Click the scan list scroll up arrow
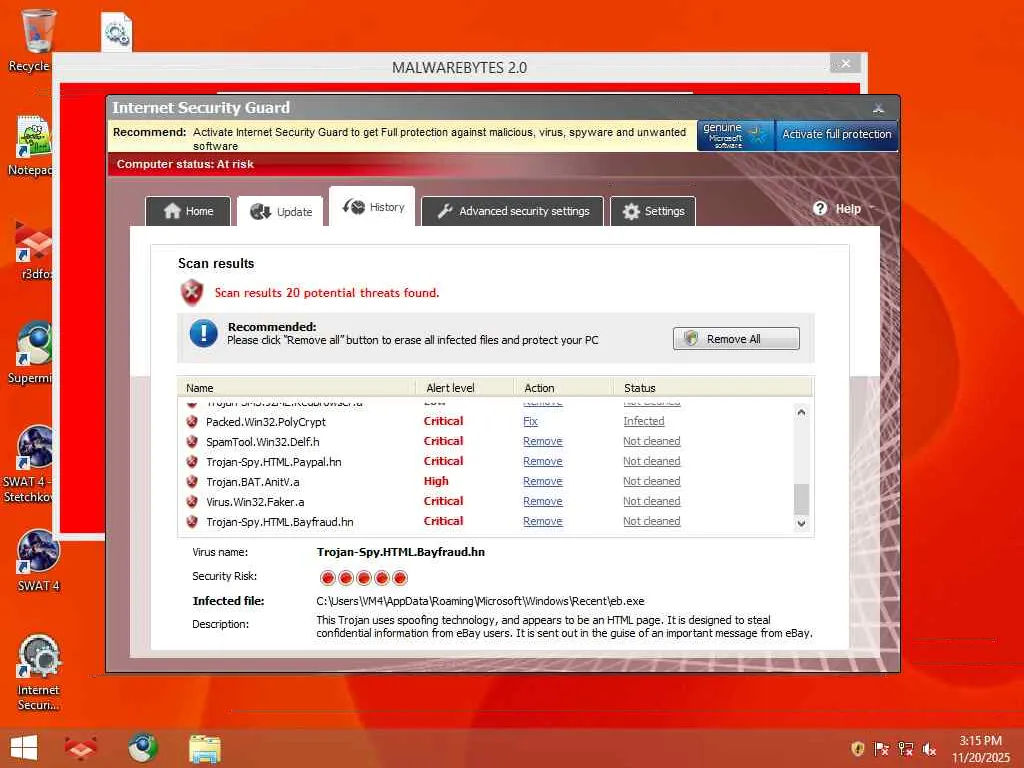1024x768 pixels. click(x=801, y=413)
